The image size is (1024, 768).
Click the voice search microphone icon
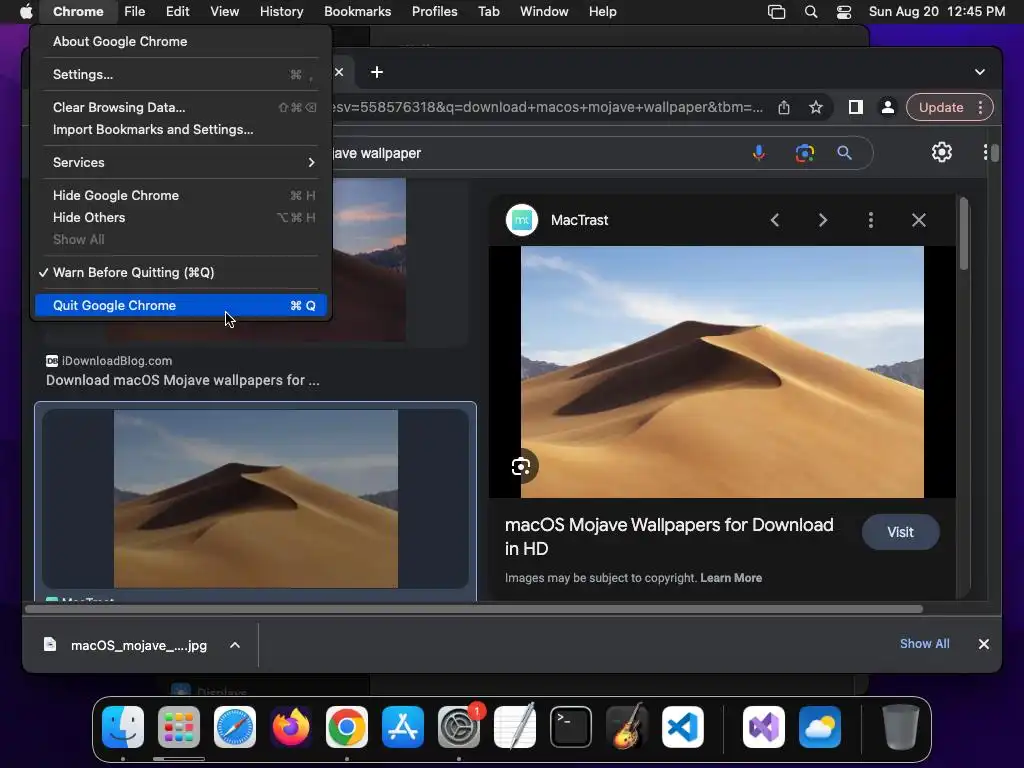point(759,153)
